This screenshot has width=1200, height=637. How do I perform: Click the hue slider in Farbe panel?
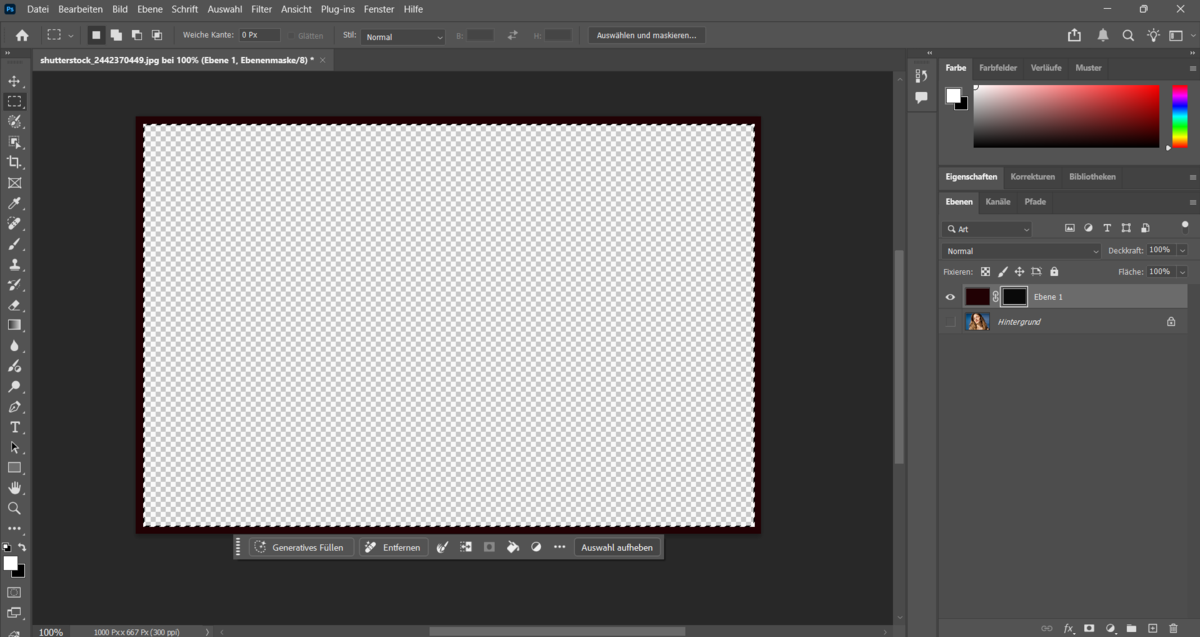[x=1179, y=115]
